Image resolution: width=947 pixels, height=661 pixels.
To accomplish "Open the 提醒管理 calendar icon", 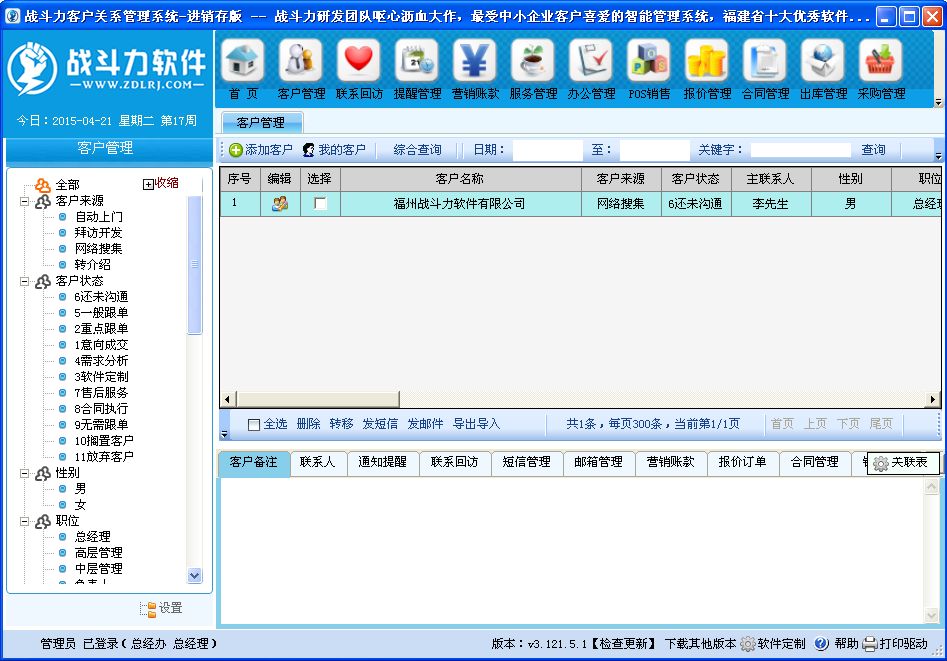I will point(417,60).
